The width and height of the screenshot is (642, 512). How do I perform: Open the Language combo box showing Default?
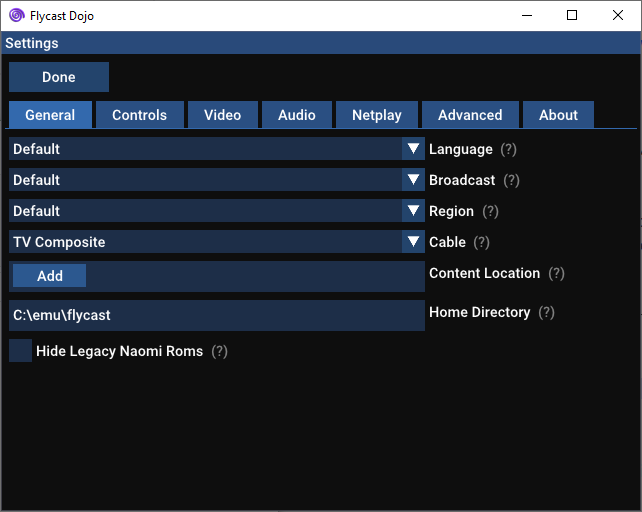pos(217,149)
